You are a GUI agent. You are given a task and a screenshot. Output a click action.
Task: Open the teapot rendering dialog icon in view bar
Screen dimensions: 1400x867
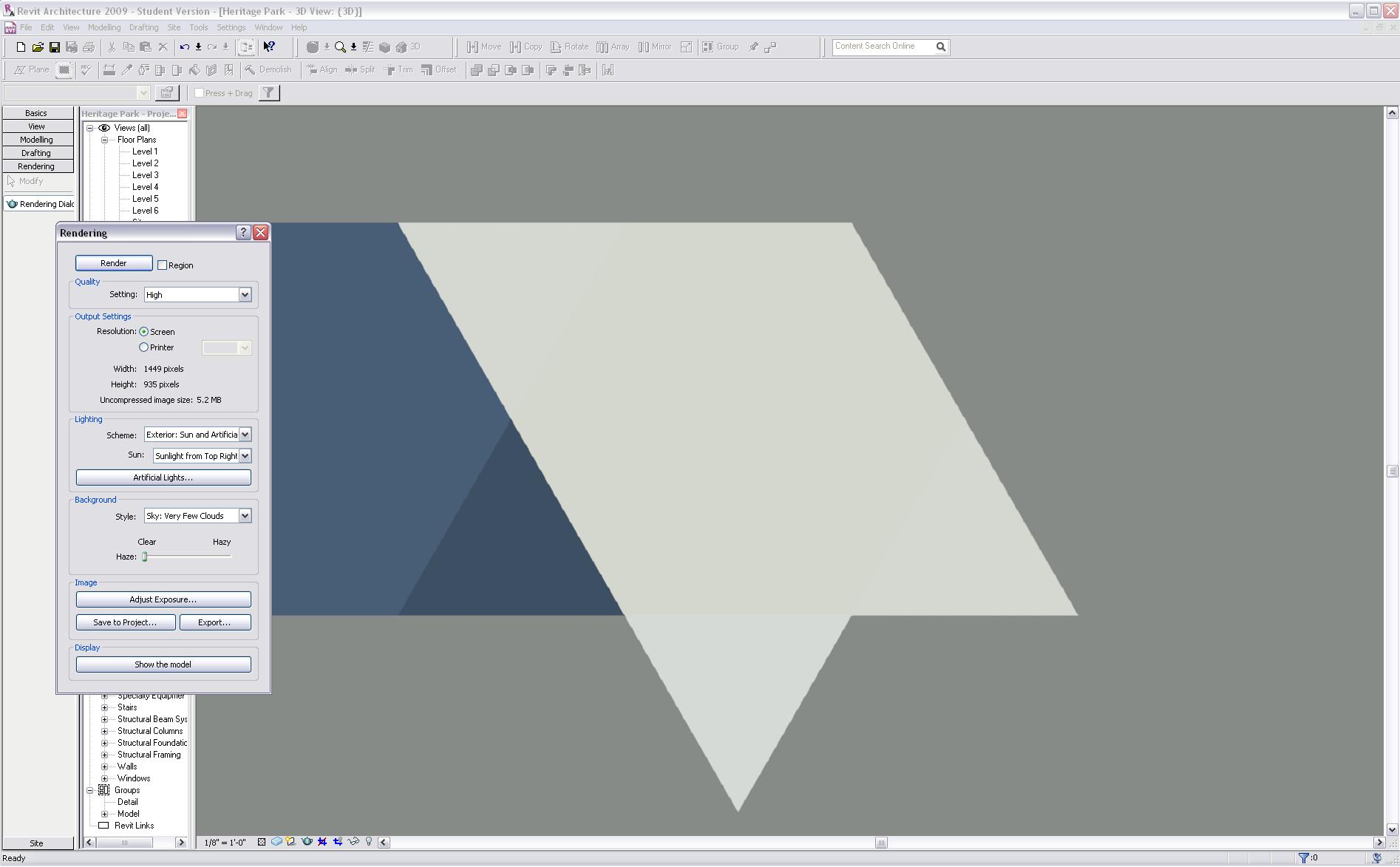click(307, 842)
